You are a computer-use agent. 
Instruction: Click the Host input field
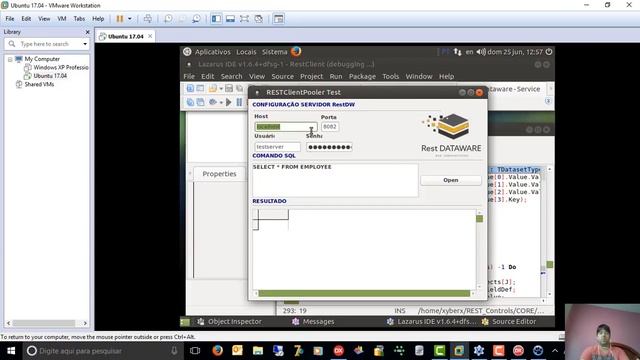(x=286, y=127)
